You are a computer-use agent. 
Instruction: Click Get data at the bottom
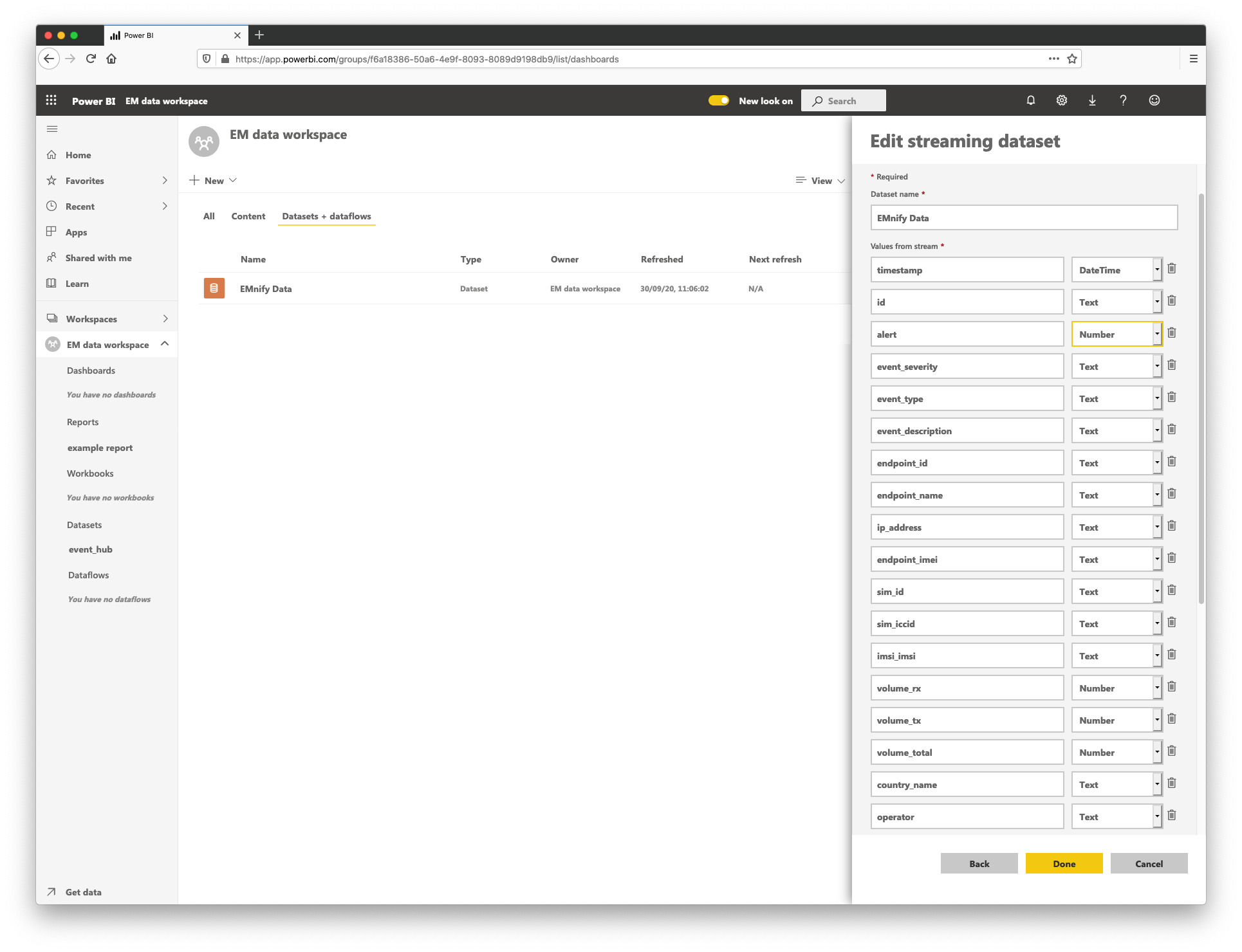pos(84,892)
